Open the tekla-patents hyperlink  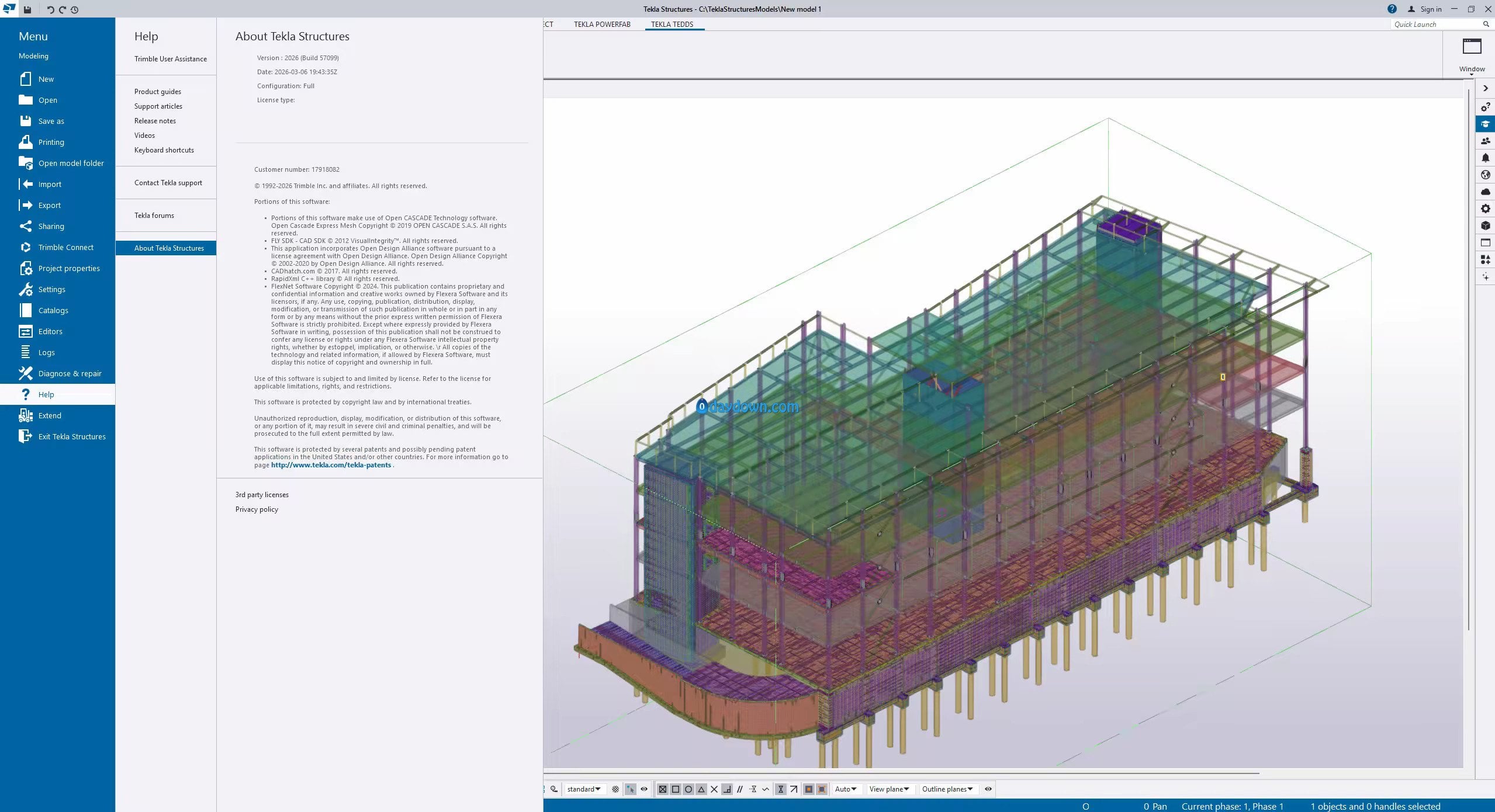pyautogui.click(x=331, y=465)
